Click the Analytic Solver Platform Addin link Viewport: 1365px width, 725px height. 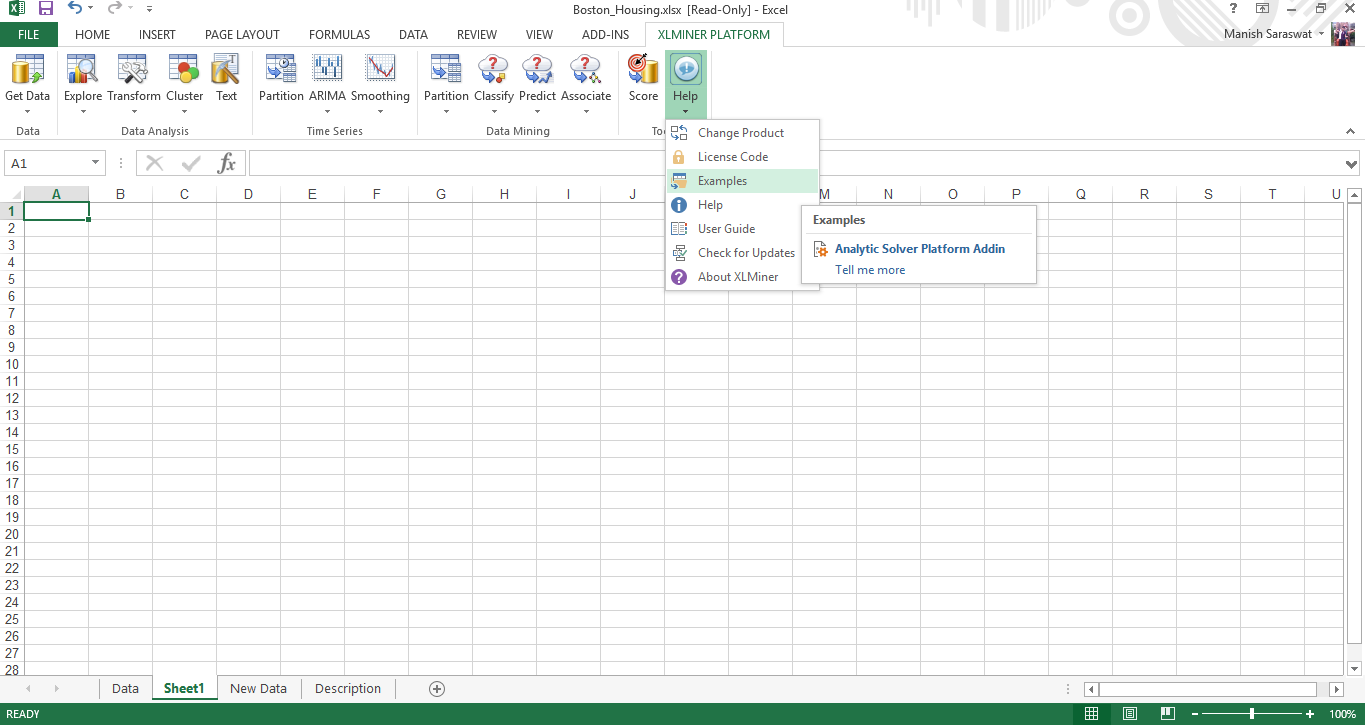(919, 249)
